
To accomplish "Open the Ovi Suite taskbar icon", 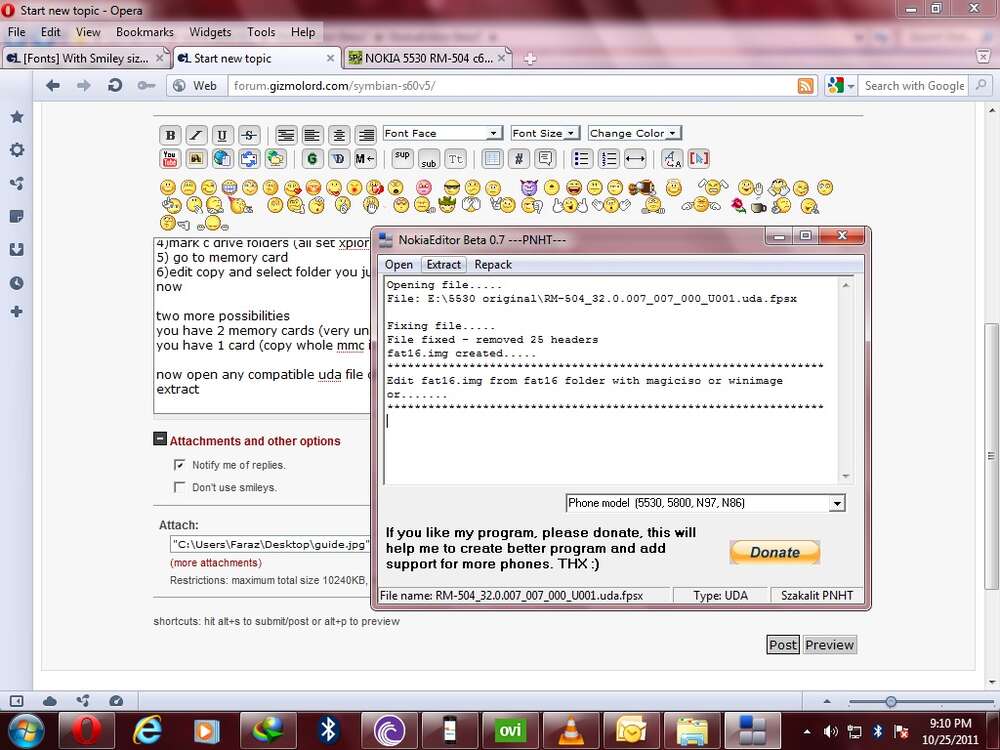I will (x=510, y=730).
